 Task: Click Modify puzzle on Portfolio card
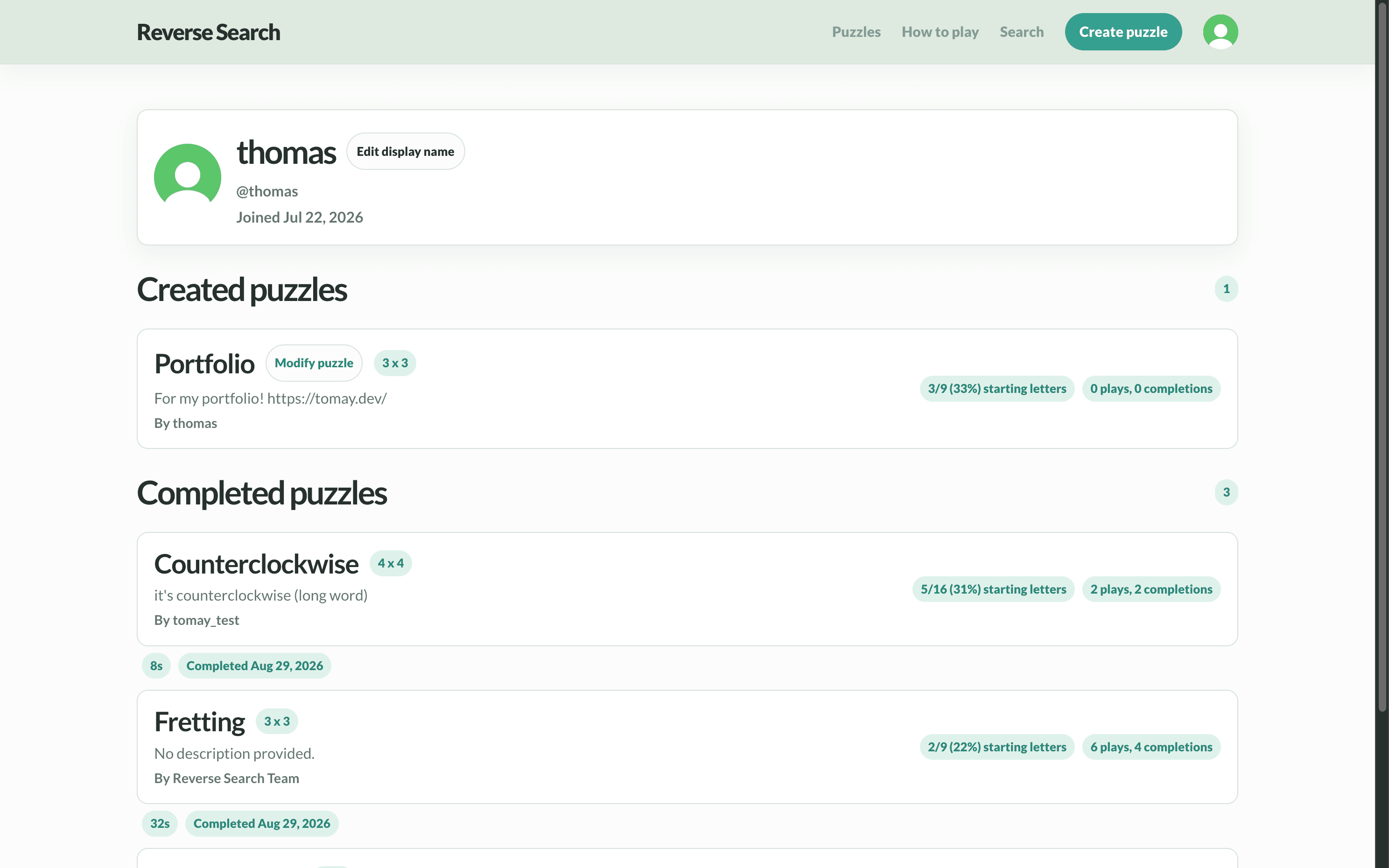[x=313, y=363]
